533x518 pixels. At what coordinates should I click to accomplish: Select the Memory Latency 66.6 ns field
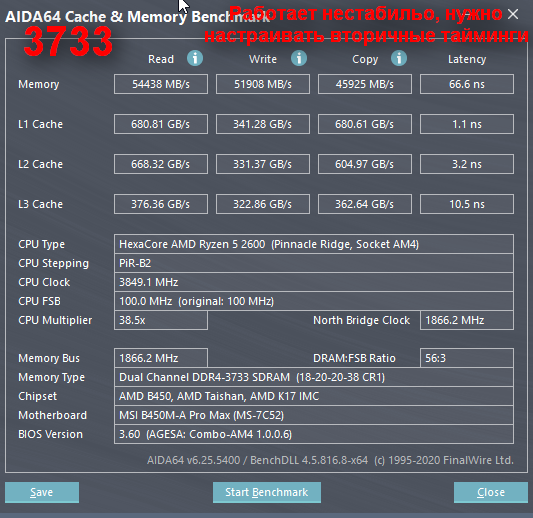click(467, 84)
